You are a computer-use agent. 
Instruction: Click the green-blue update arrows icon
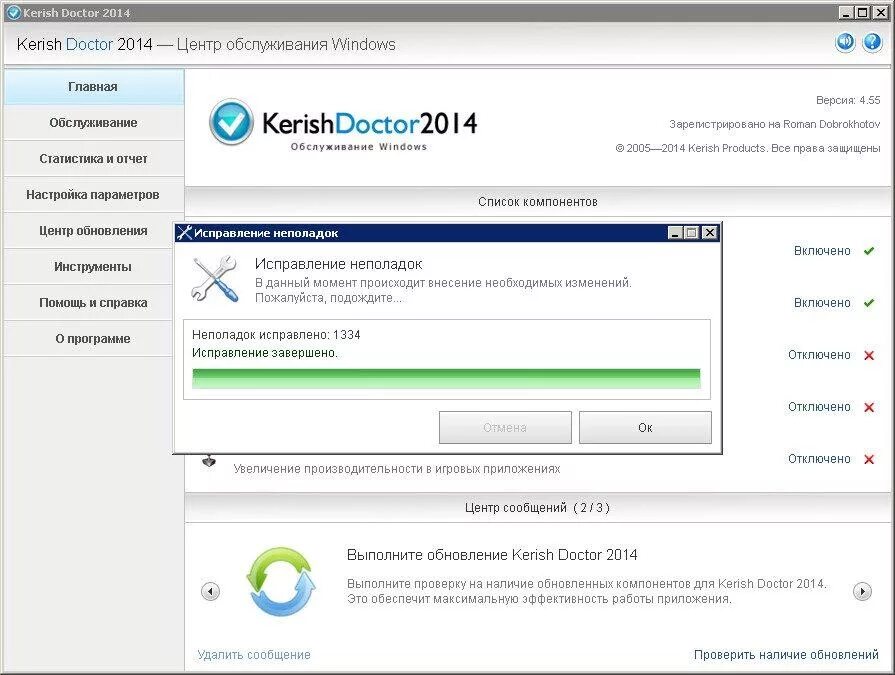click(x=281, y=581)
